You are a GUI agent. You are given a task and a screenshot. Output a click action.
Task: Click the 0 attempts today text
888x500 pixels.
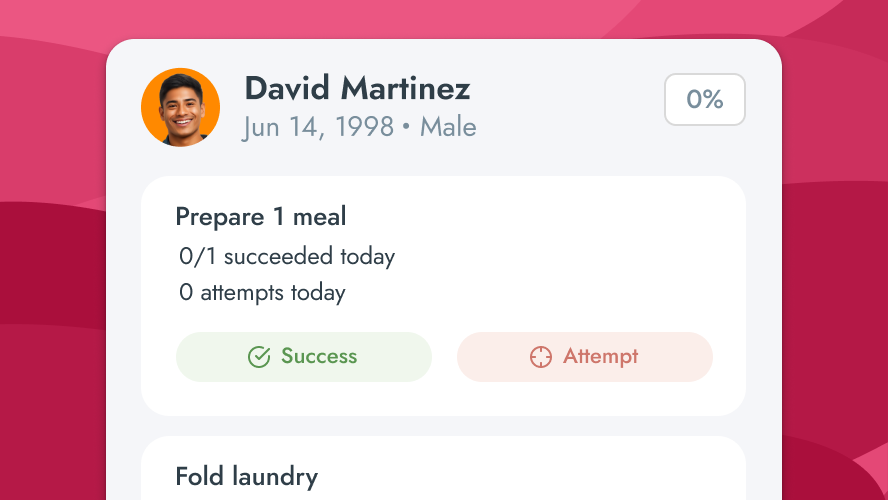tap(262, 293)
